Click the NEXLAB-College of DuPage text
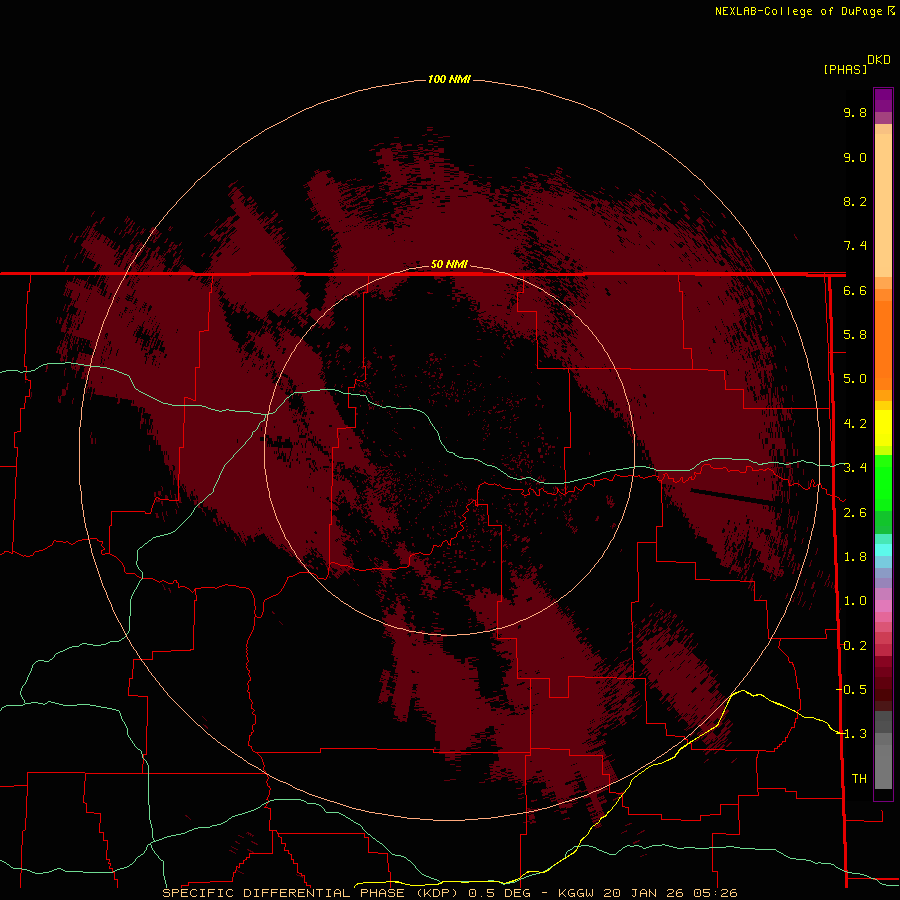The height and width of the screenshot is (900, 900). click(800, 11)
